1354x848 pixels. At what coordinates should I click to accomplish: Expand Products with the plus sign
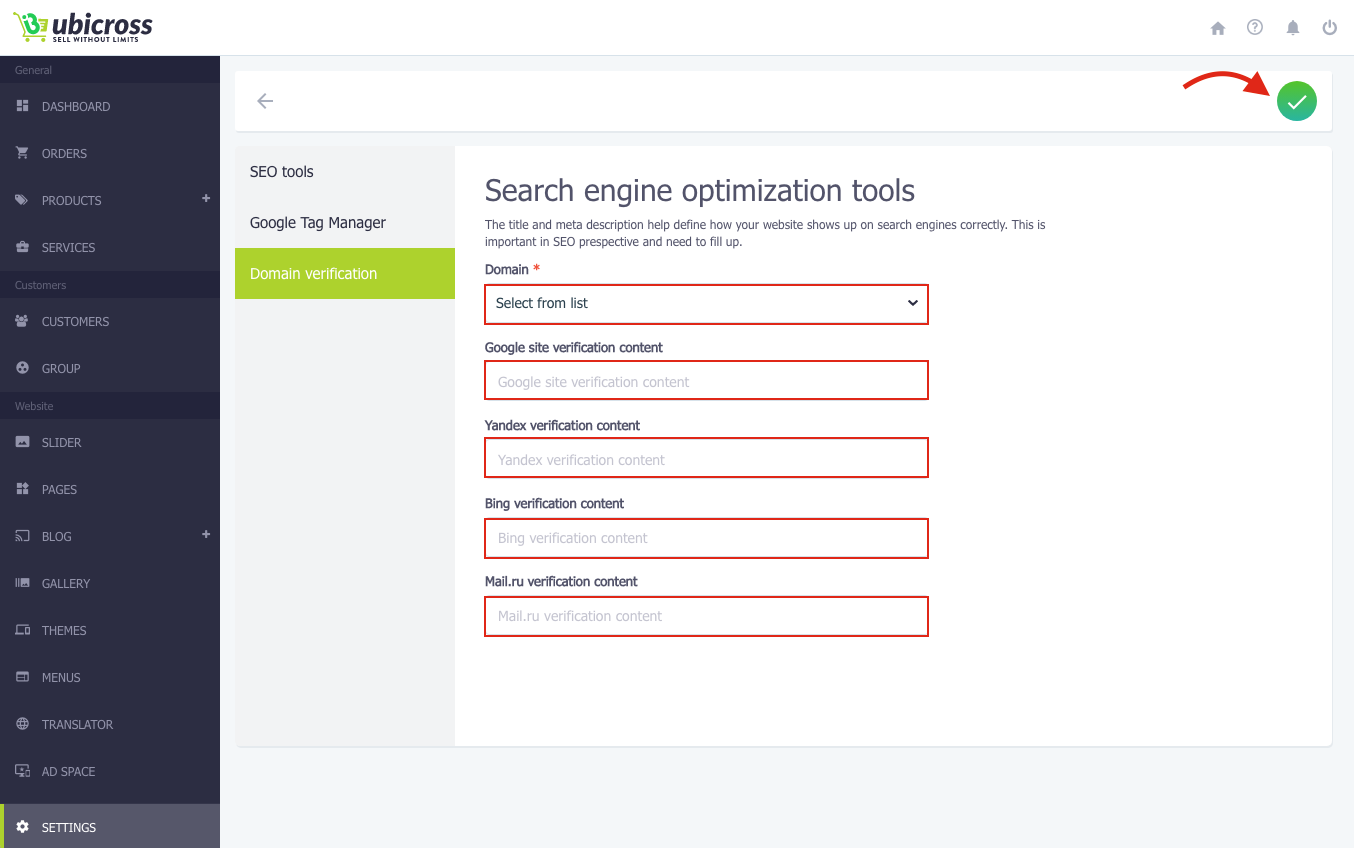click(x=206, y=198)
